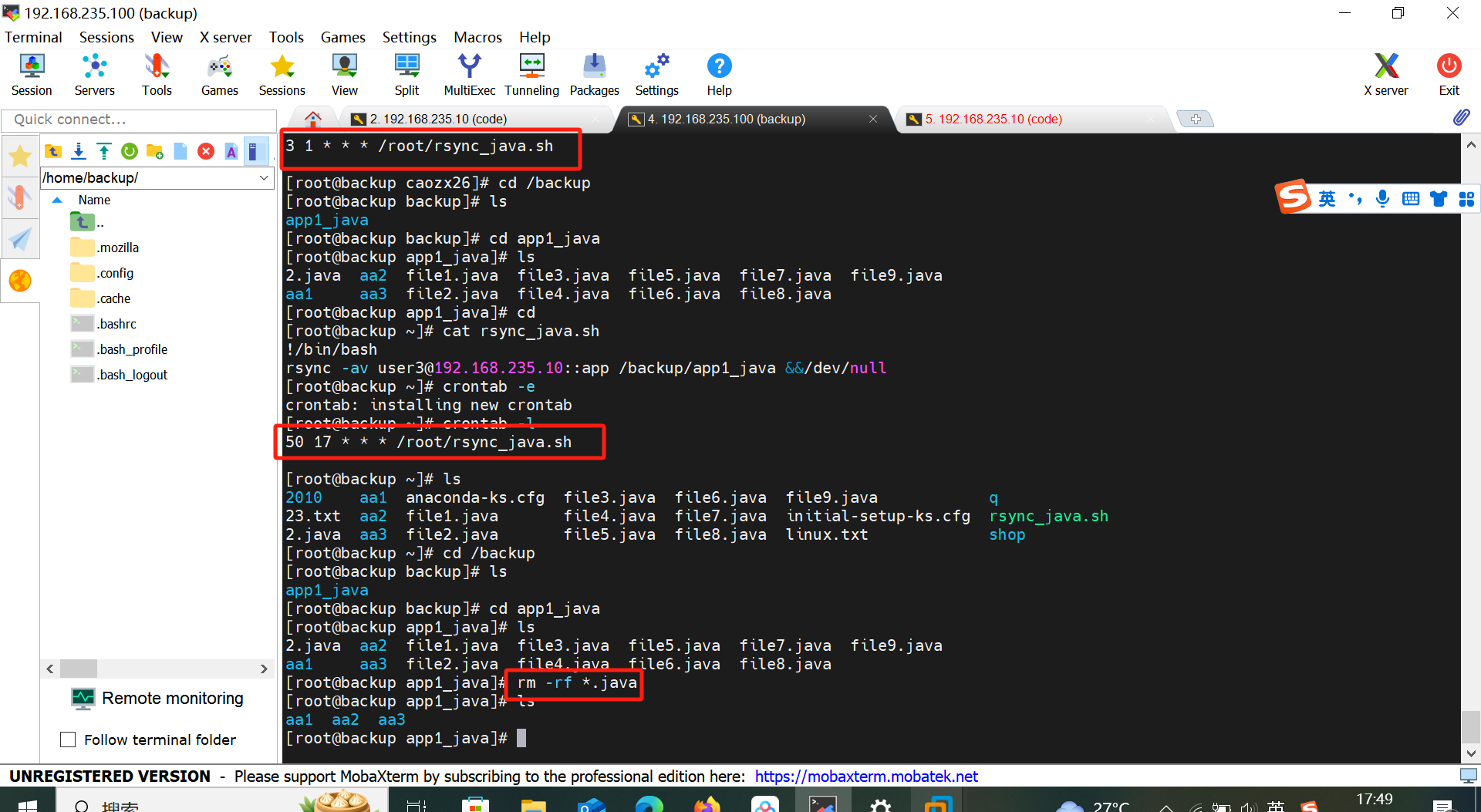Open the Settings gear toolbar icon
This screenshot has height=812, width=1481.
[657, 75]
